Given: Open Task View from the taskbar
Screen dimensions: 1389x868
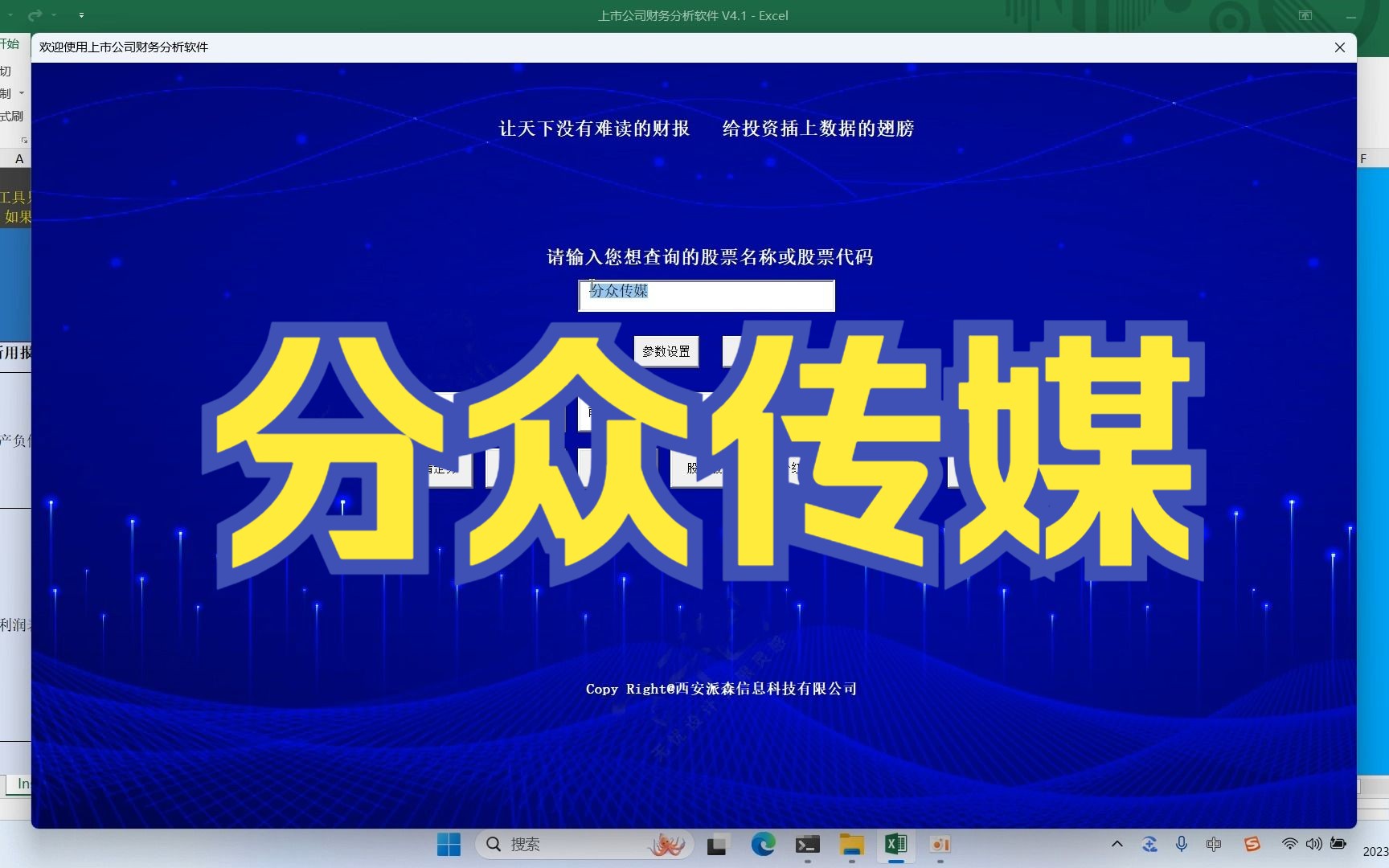Looking at the screenshot, I should point(716,845).
